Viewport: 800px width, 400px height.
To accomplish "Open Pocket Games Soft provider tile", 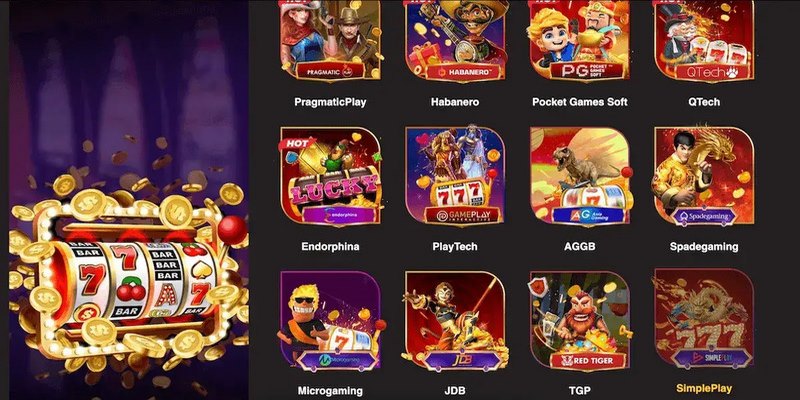I will point(580,40).
